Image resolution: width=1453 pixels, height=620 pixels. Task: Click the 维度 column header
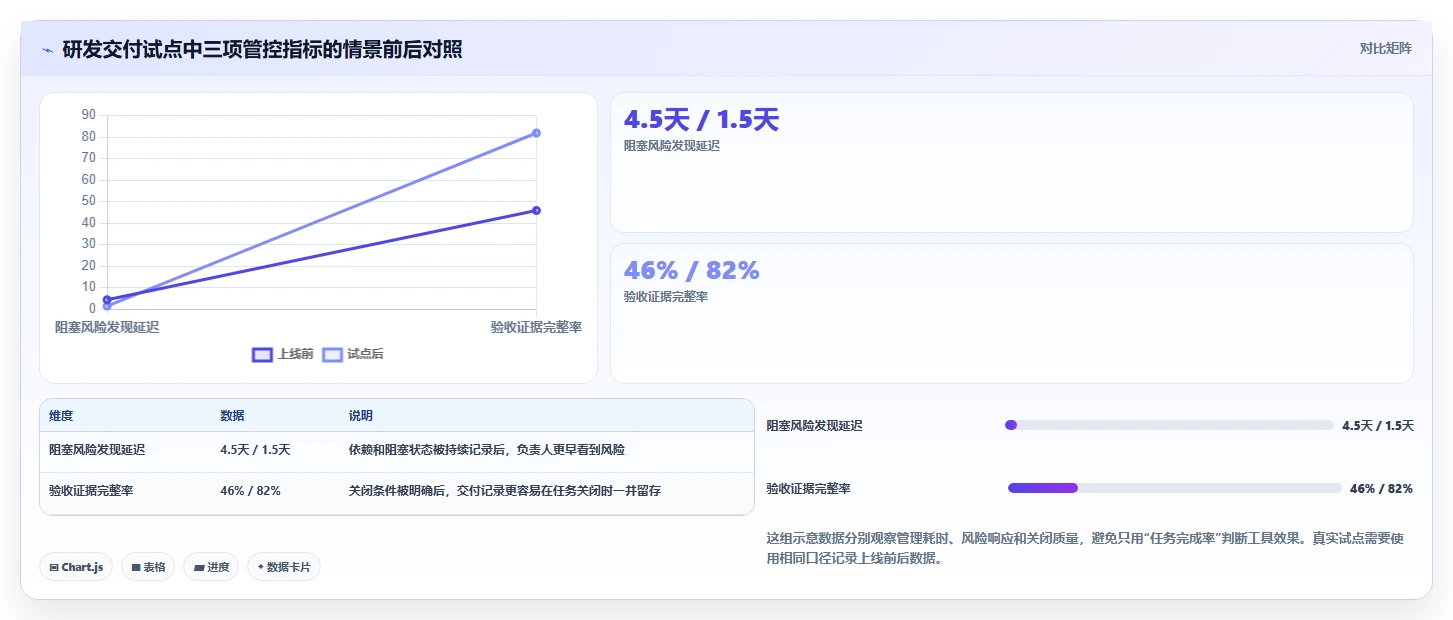[x=61, y=416]
